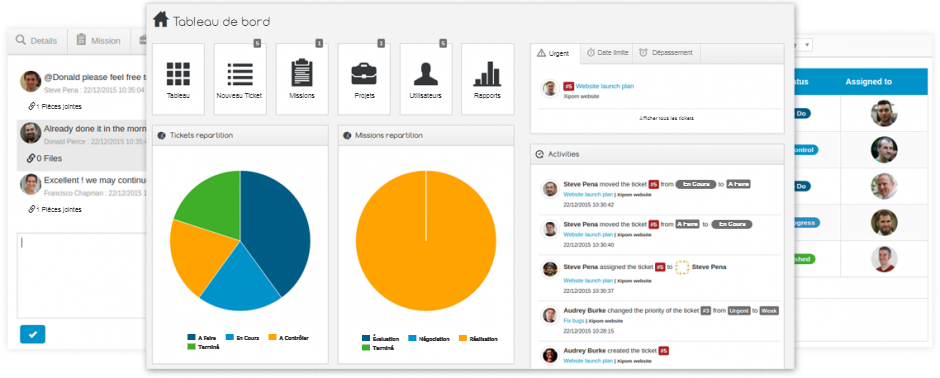The width and height of the screenshot is (940, 378).
Task: Open Website launch plan link dated 22/12/2015 10:30:42
Action: 588,194
